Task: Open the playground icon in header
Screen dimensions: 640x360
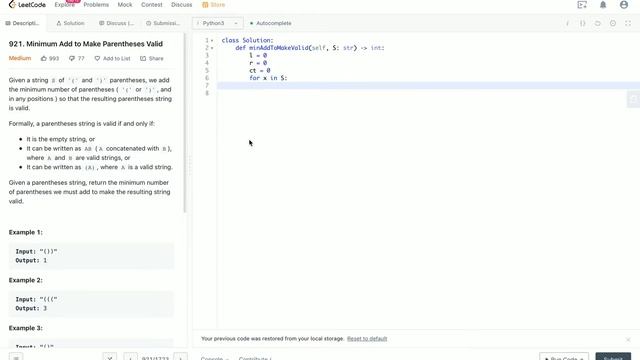Action: click(582, 5)
